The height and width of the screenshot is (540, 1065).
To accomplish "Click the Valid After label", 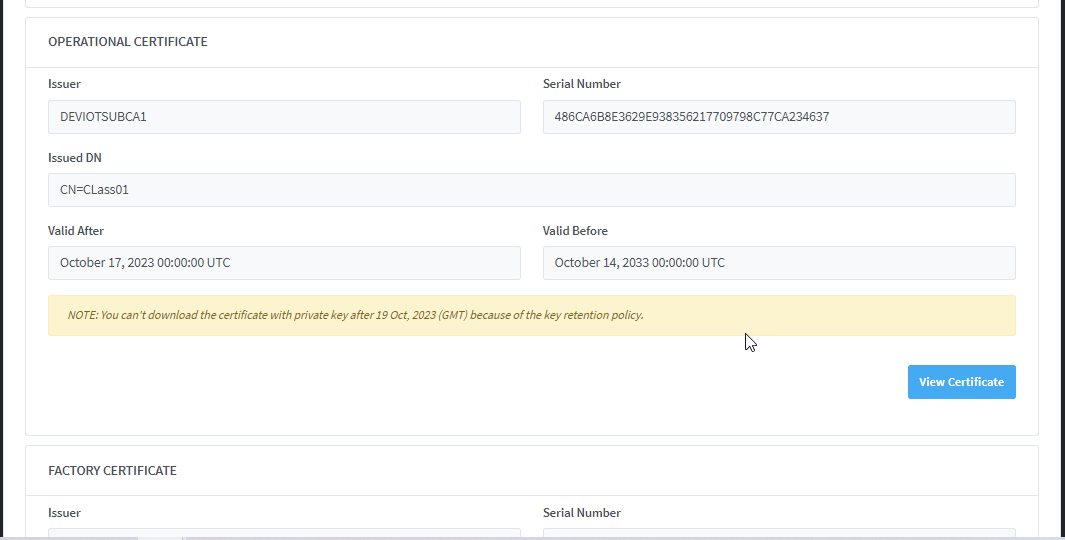I will pyautogui.click(x=76, y=231).
